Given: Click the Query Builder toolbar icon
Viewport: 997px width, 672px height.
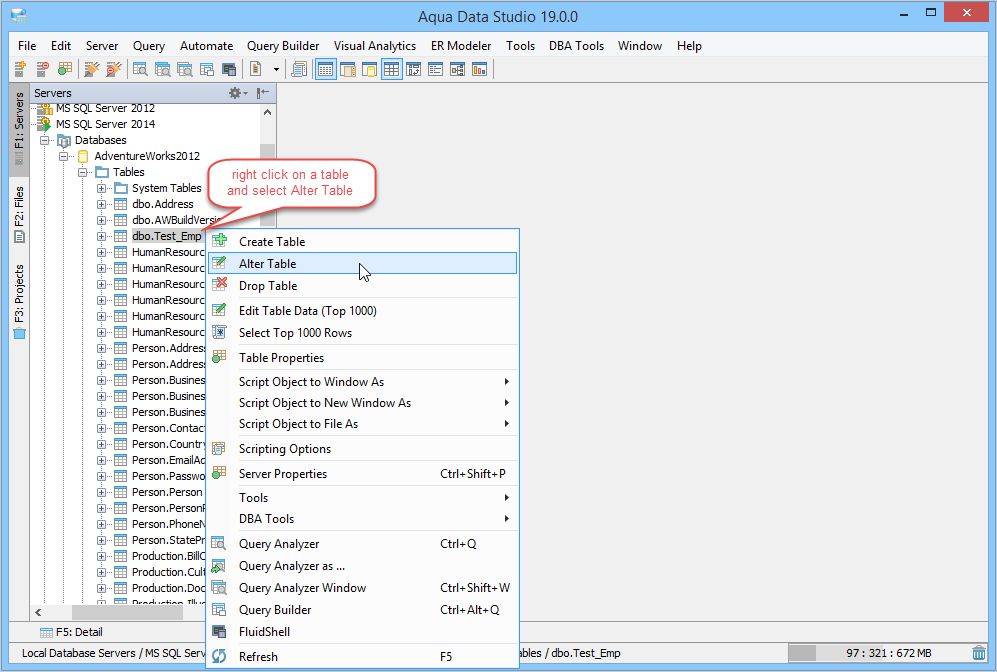Looking at the screenshot, I should (x=207, y=69).
